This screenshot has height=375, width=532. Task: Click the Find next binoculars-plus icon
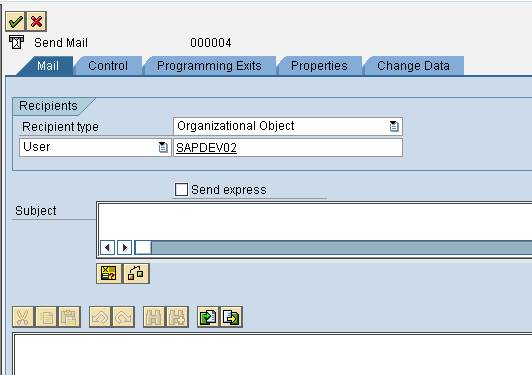(x=177, y=317)
